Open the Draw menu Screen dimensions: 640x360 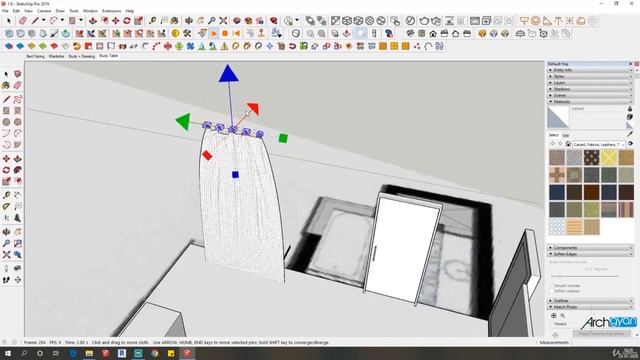tap(60, 11)
